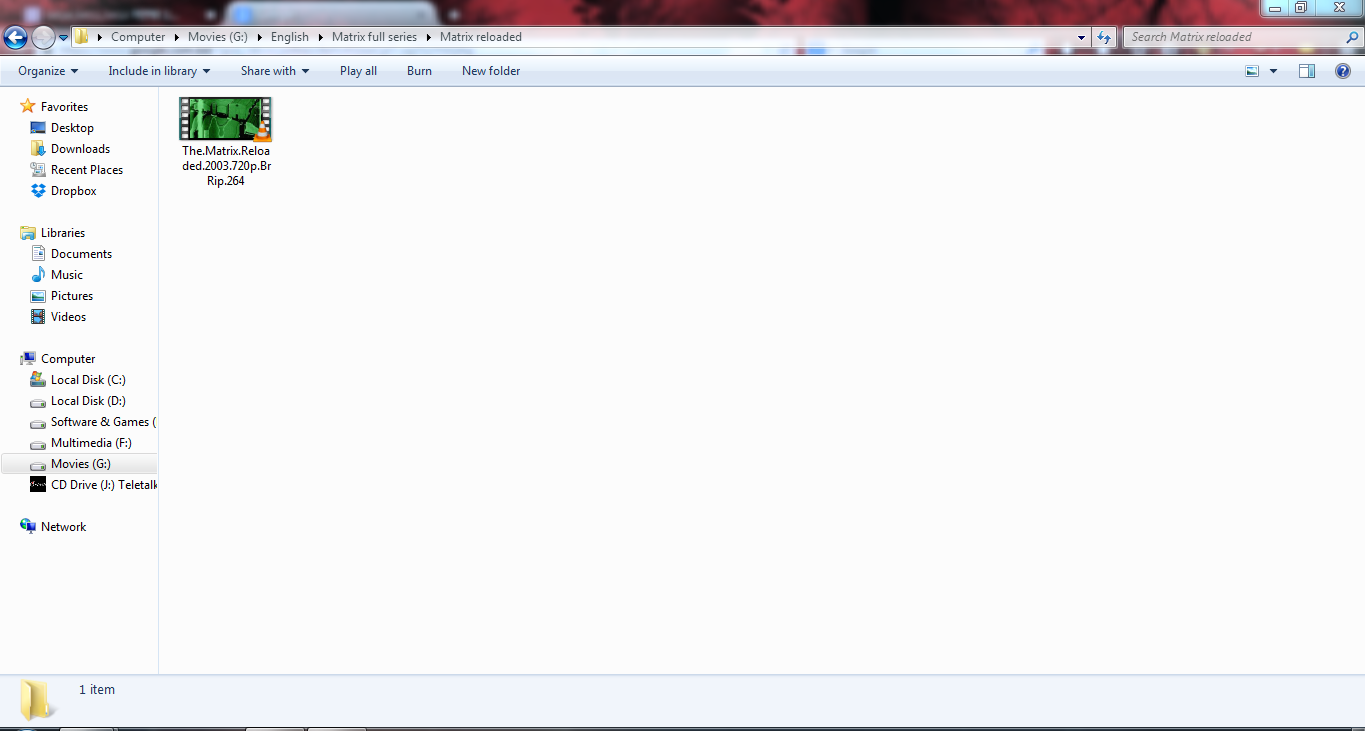Open Local Disk (C:)
This screenshot has height=731, width=1365.
[x=88, y=380]
